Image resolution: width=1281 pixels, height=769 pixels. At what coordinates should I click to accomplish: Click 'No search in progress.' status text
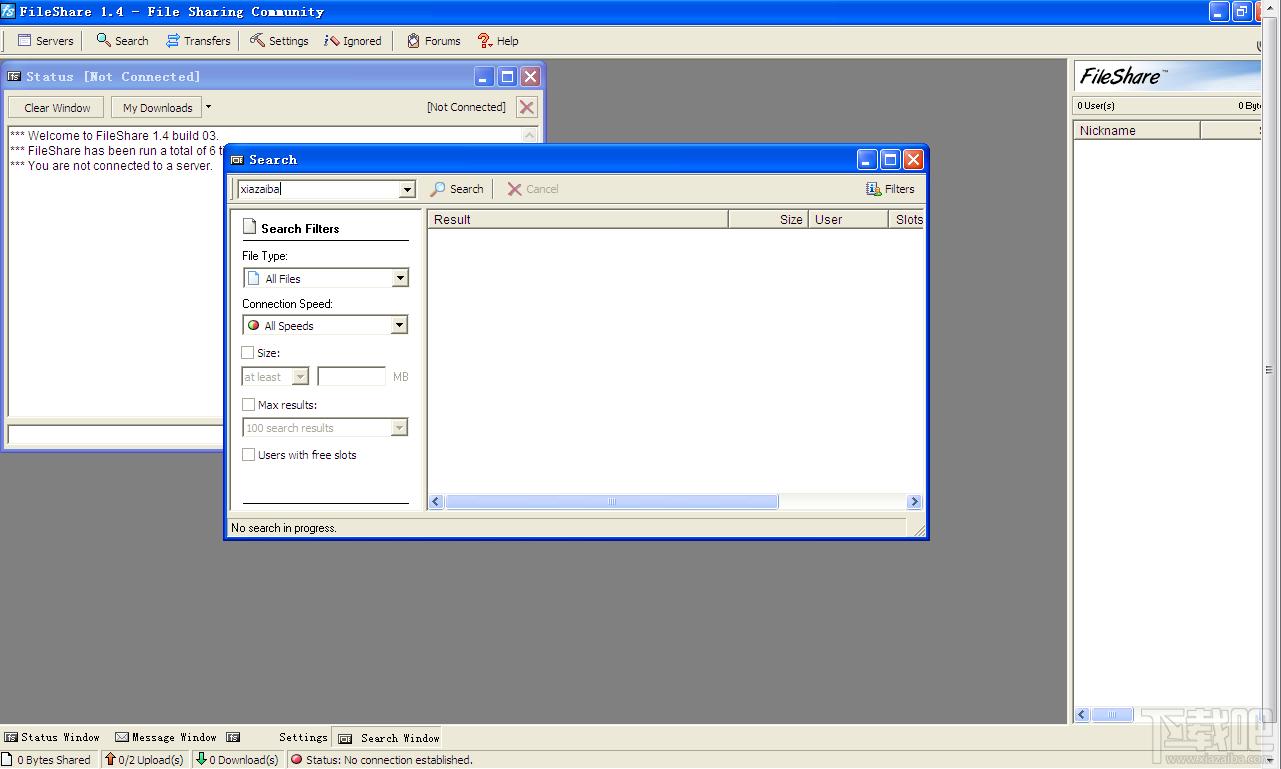(x=284, y=528)
